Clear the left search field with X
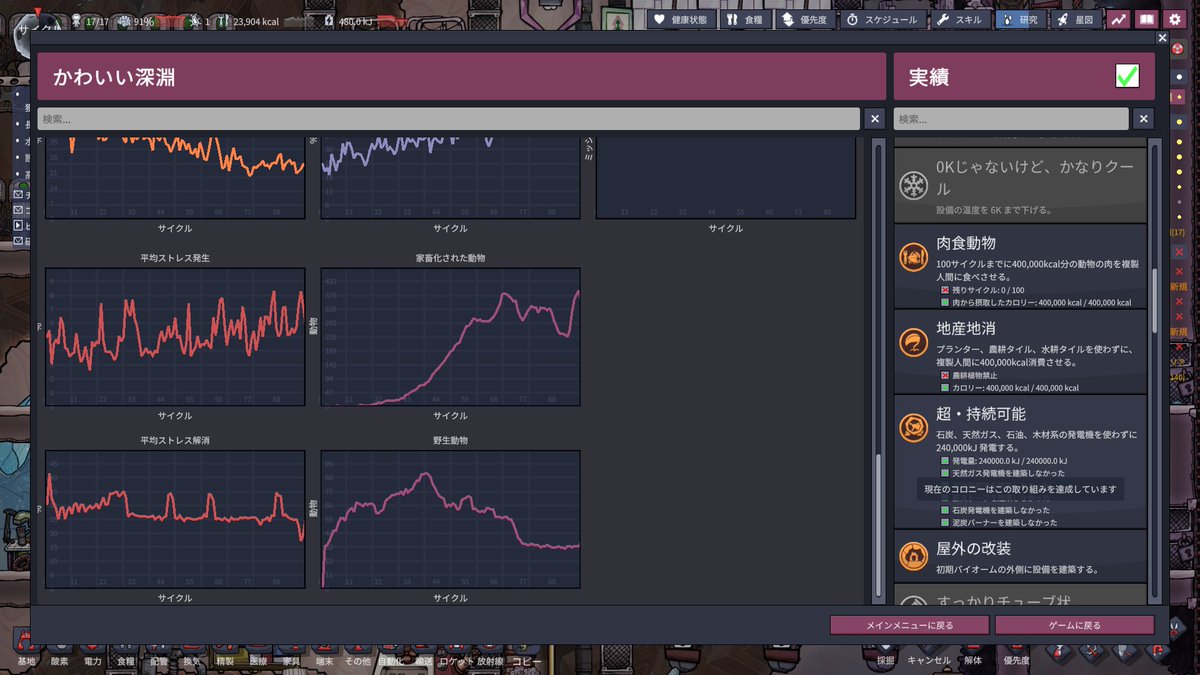This screenshot has height=675, width=1200. point(875,119)
